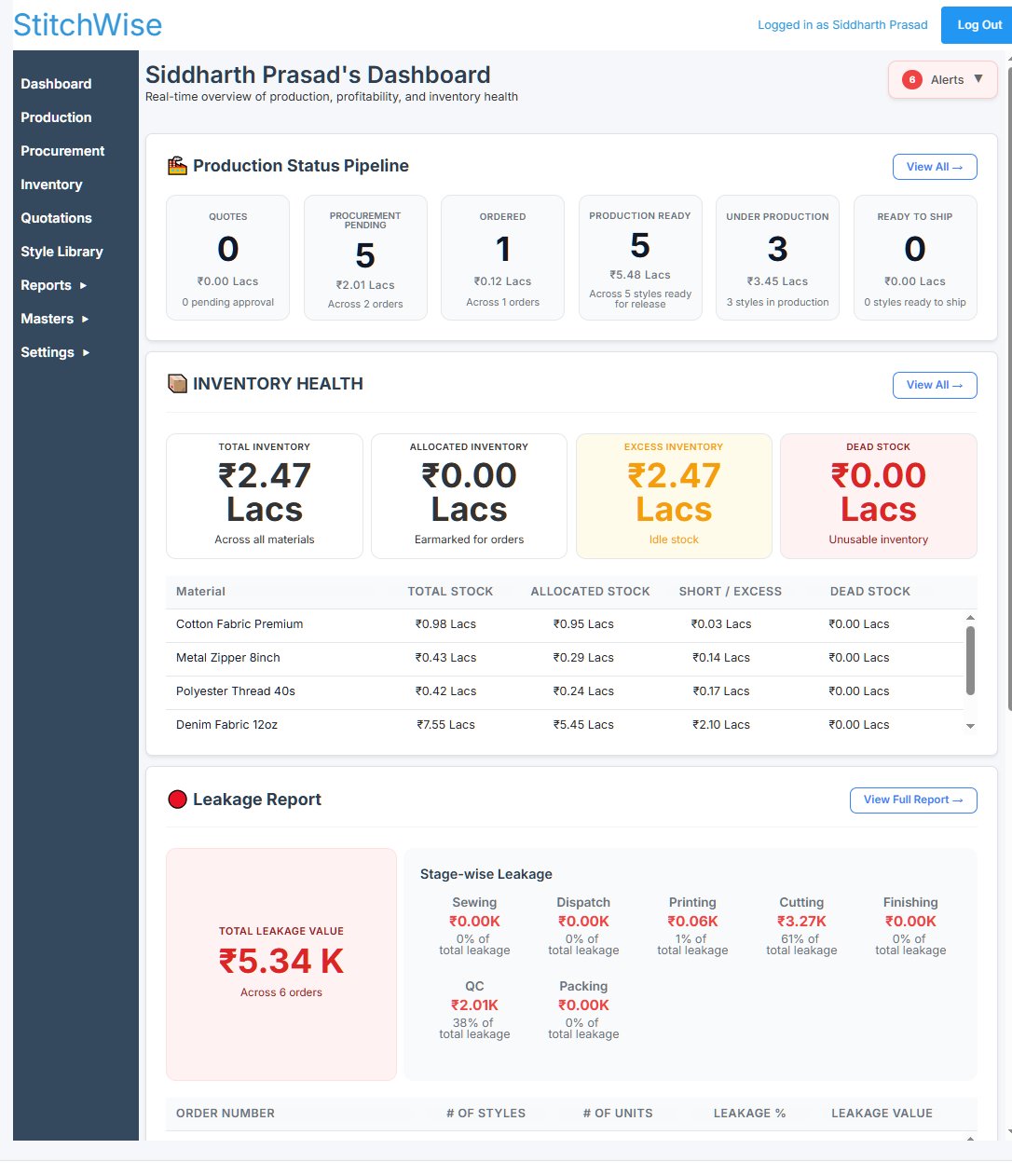The width and height of the screenshot is (1012, 1176).
Task: Click the Material column header
Action: [x=200, y=592]
